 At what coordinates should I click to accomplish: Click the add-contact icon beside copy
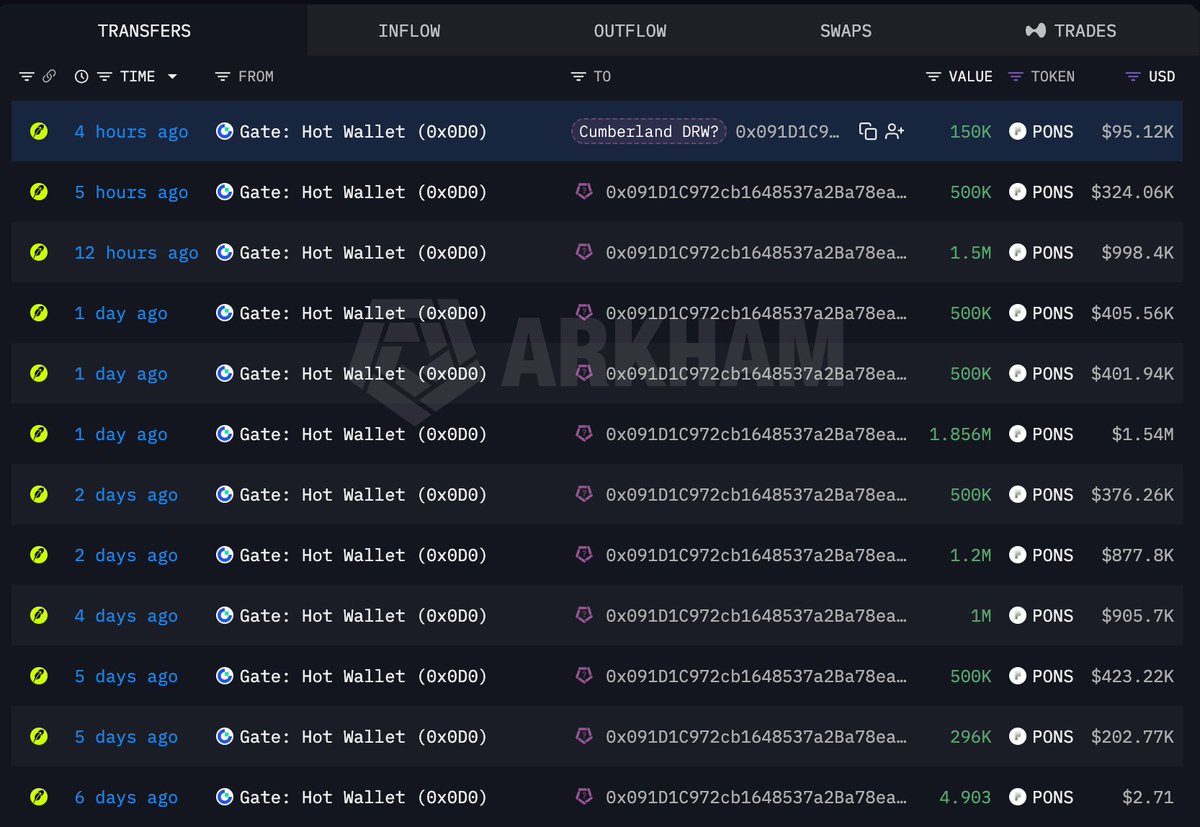point(895,131)
